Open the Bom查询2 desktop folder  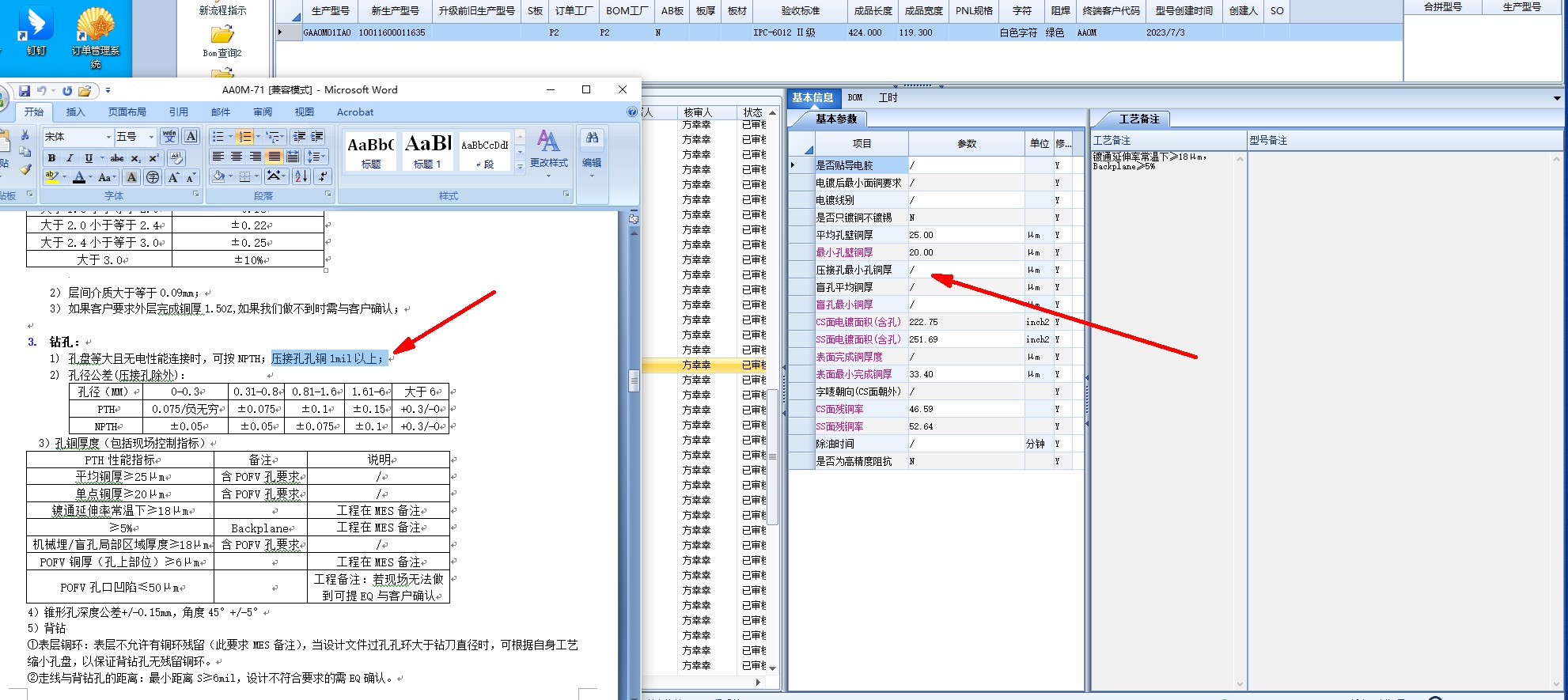click(222, 41)
